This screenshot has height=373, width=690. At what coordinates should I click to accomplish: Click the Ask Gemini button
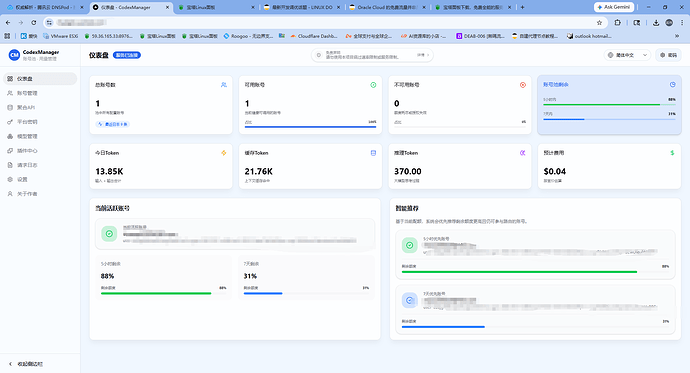614,7
